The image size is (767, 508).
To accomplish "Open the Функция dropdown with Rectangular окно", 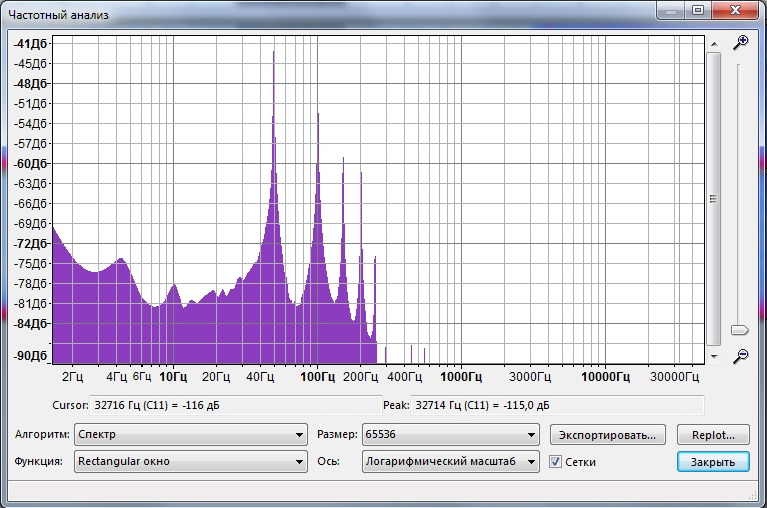I will [190, 462].
